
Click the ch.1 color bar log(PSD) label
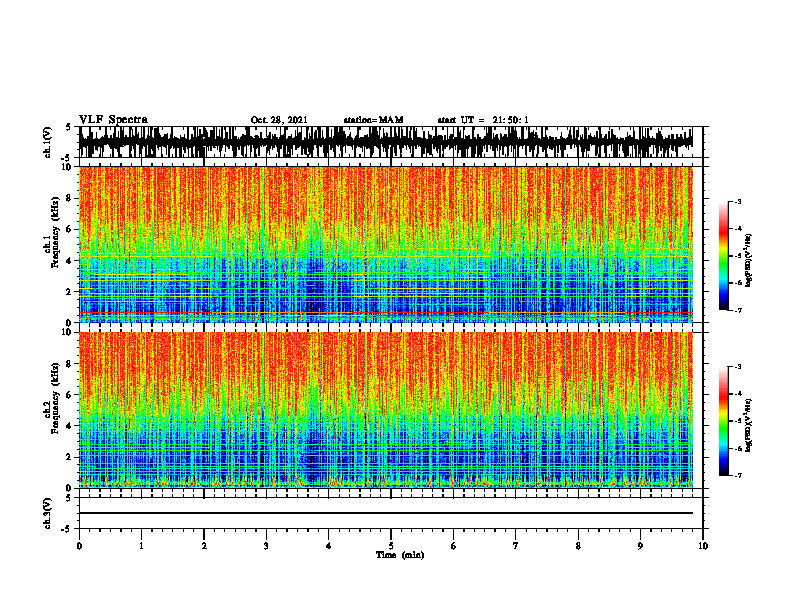[x=749, y=260]
